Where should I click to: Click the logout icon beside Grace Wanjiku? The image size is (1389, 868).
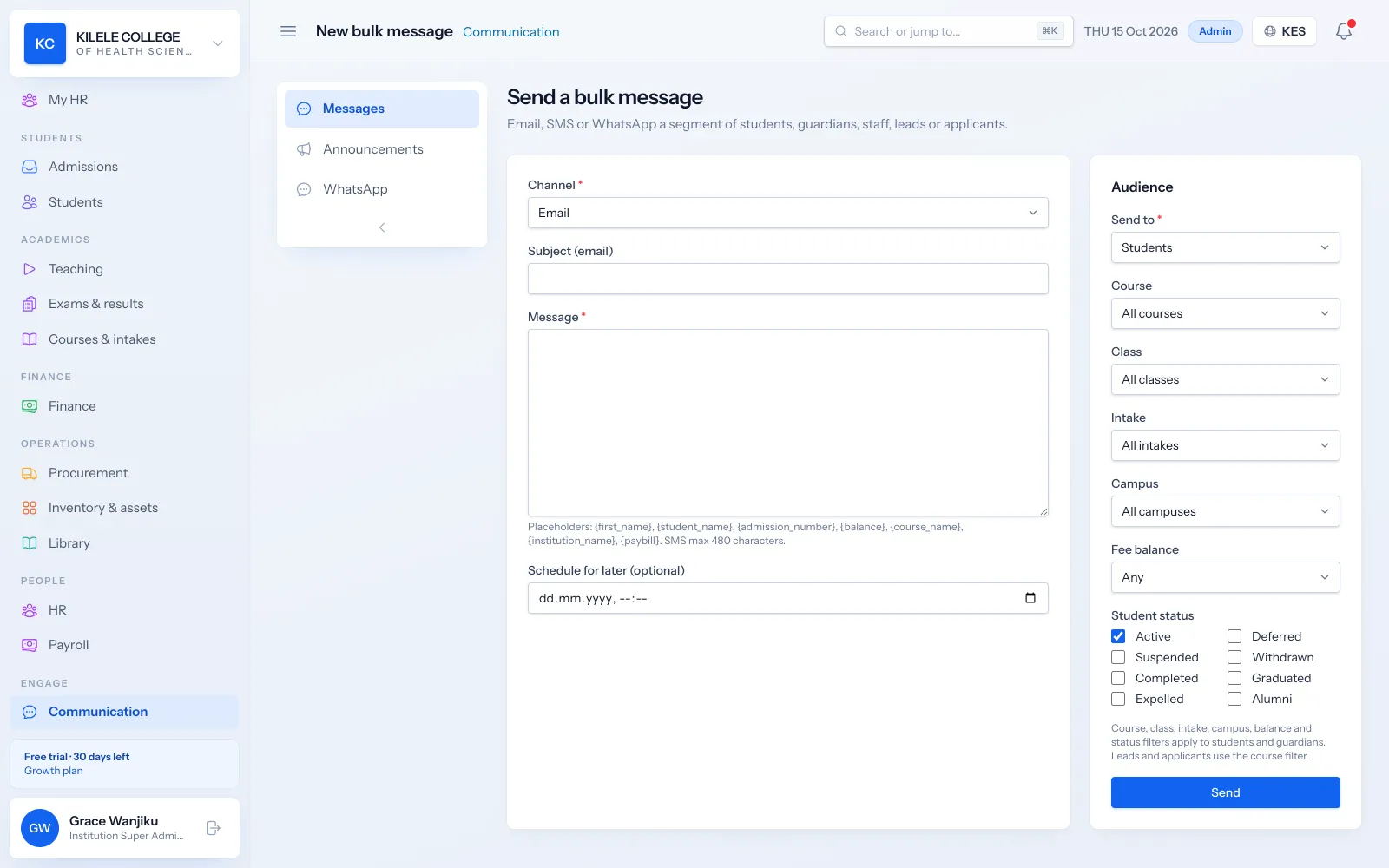(x=214, y=828)
